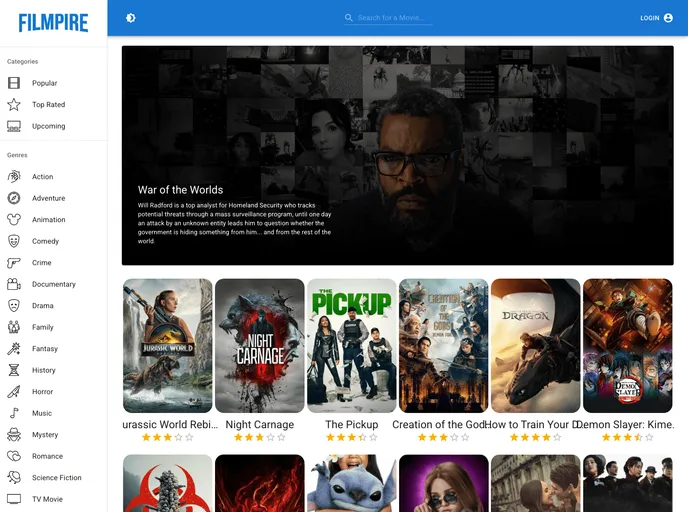This screenshot has height=512, width=688.
Task: Select the Comedy genre label
Action: pos(45,241)
